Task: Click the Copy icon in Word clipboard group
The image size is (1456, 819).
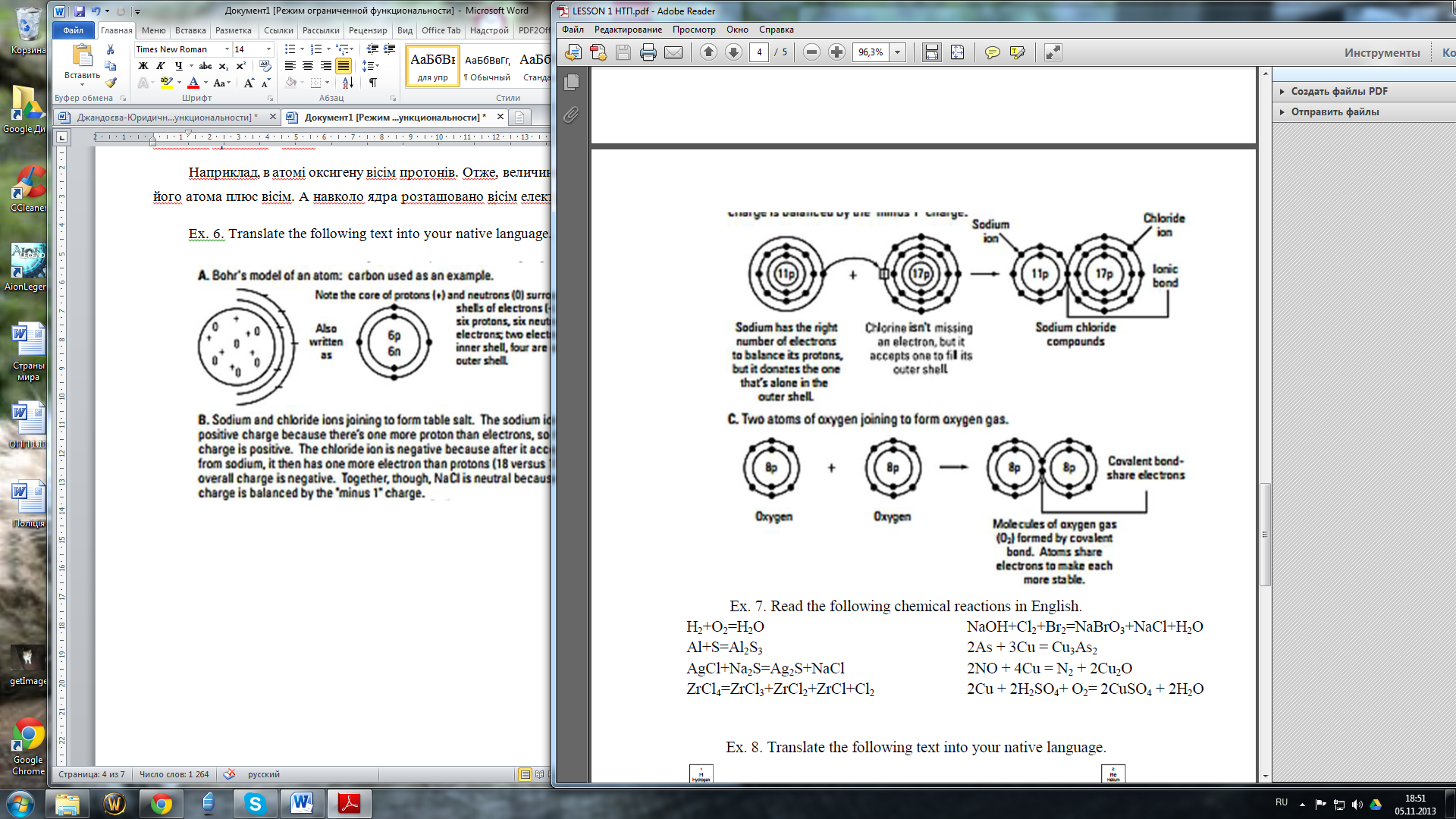Action: 111,66
